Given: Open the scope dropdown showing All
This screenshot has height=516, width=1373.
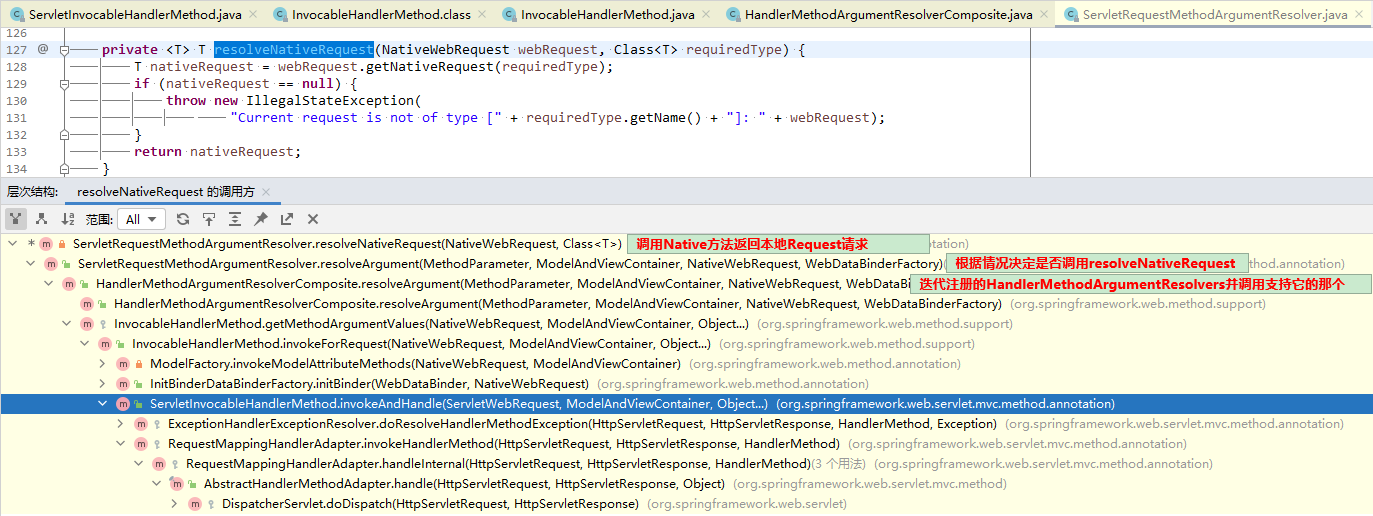Looking at the screenshot, I should click(141, 219).
